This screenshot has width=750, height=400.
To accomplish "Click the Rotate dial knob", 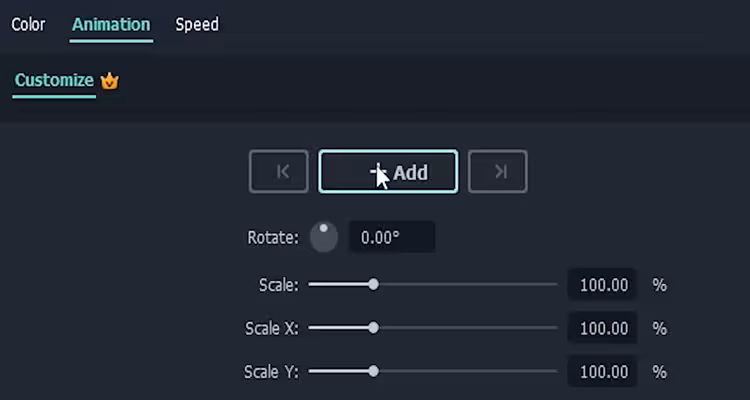I will coord(323,238).
